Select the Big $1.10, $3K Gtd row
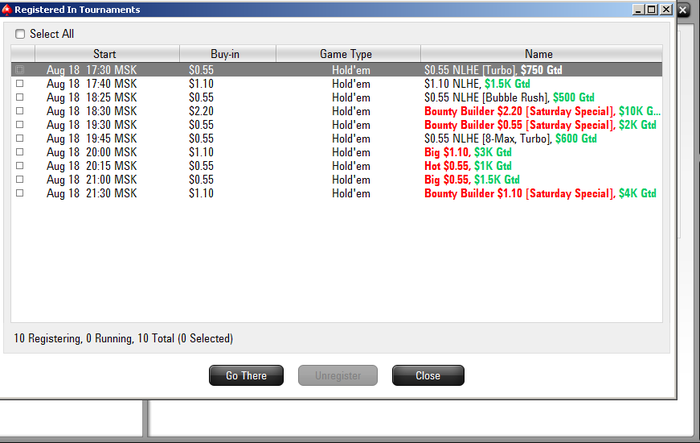 [x=337, y=152]
